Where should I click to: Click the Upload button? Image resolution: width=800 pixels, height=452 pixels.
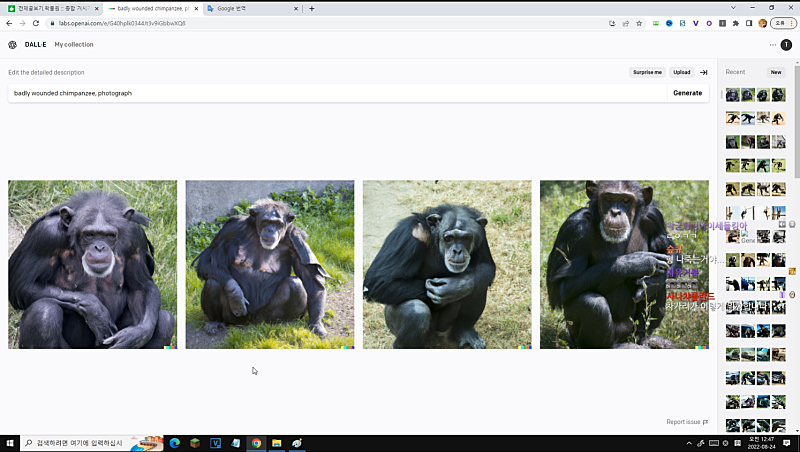click(x=681, y=72)
